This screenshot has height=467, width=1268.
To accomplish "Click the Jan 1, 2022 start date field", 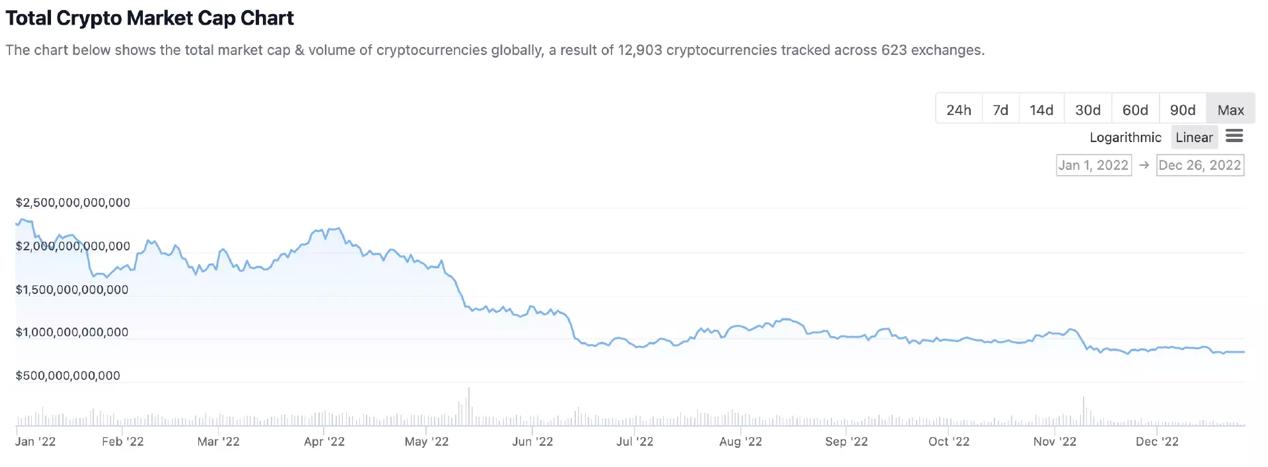I will [x=1094, y=165].
